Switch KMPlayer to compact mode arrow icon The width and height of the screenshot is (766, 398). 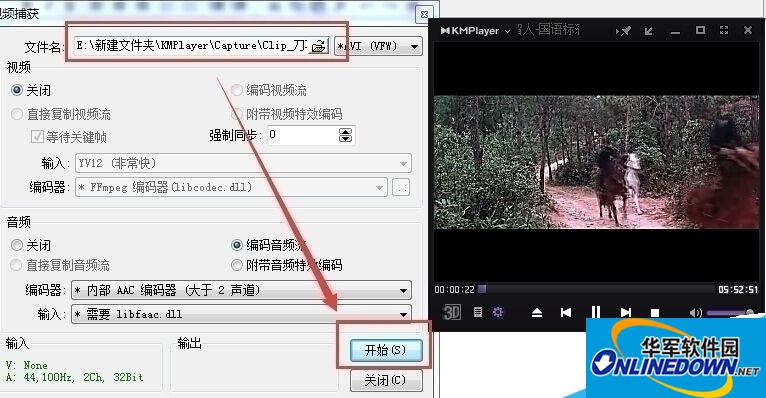[649, 31]
